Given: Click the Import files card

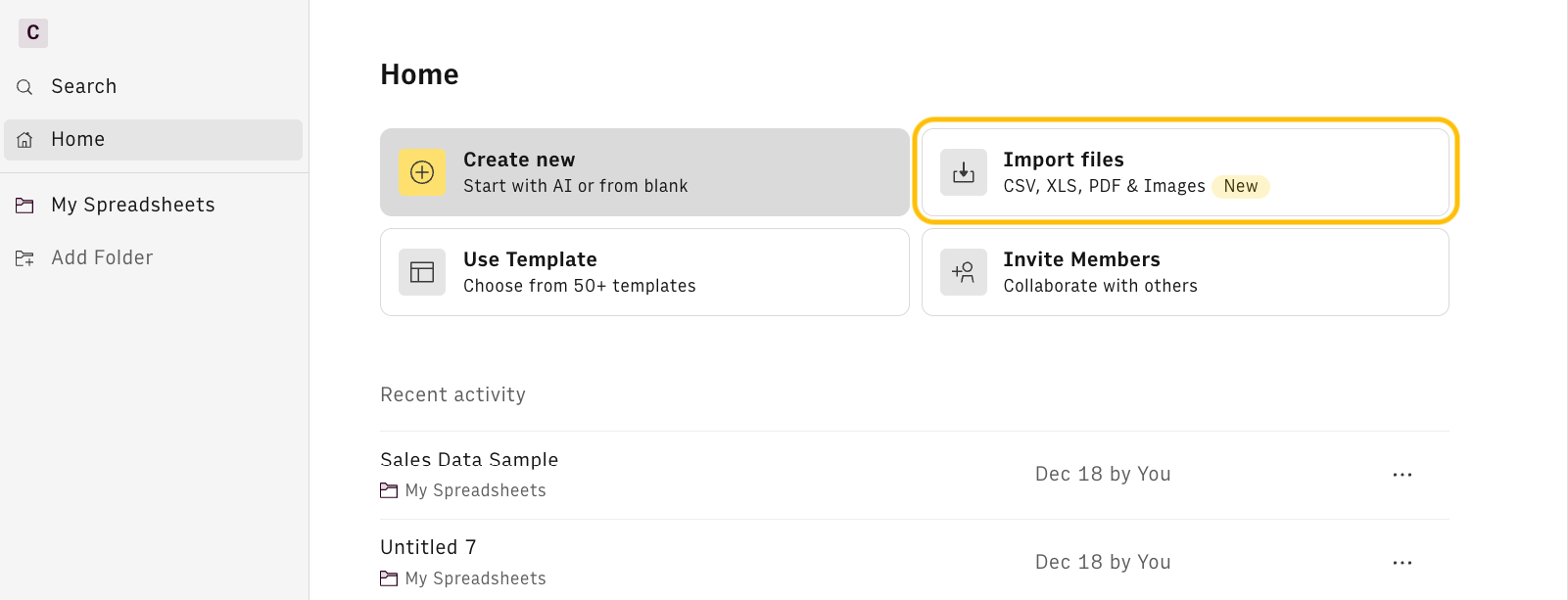Looking at the screenshot, I should 1184,172.
